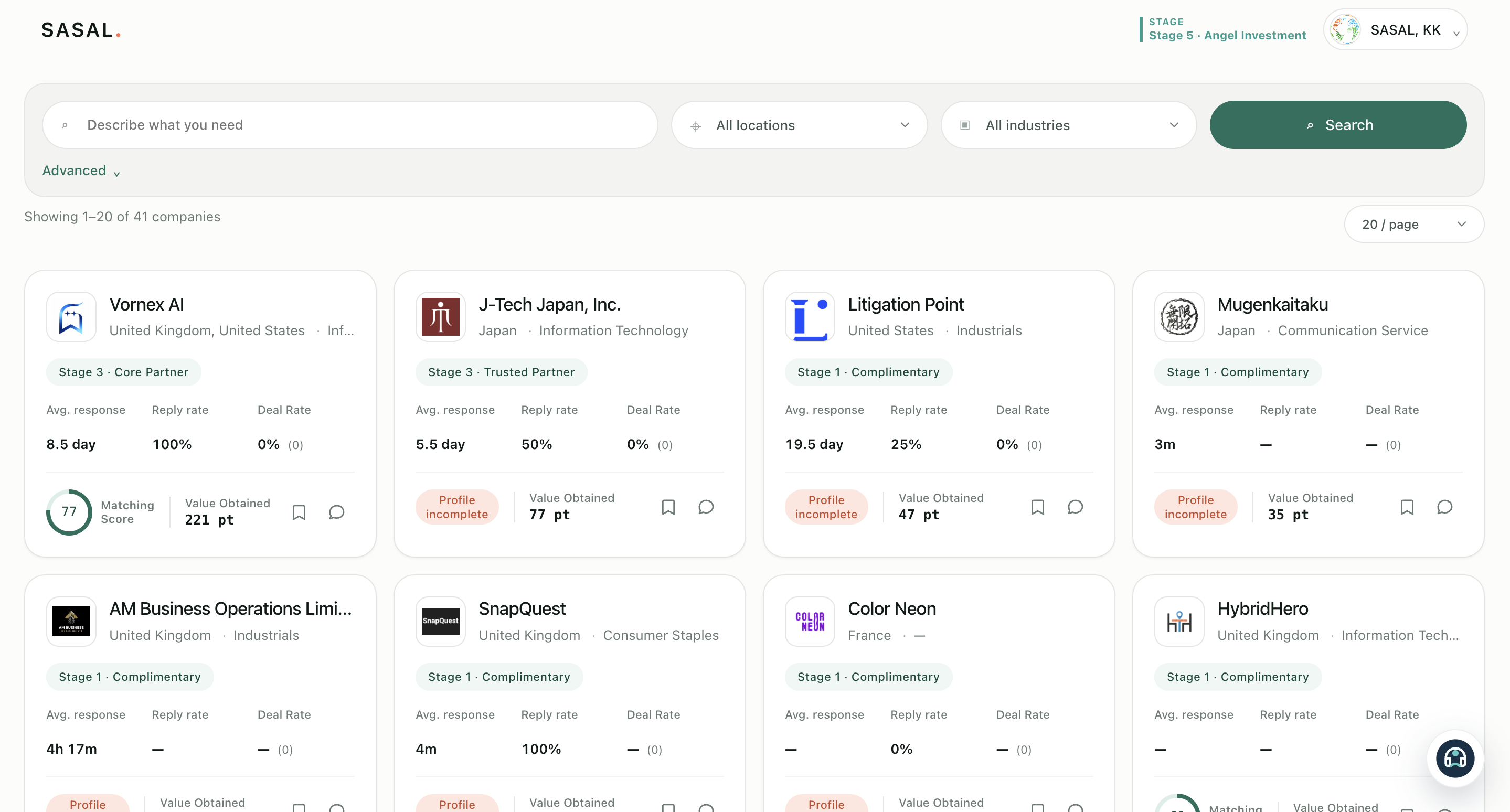The image size is (1510, 812).
Task: Open the Vornex AI company title
Action: coord(146,305)
